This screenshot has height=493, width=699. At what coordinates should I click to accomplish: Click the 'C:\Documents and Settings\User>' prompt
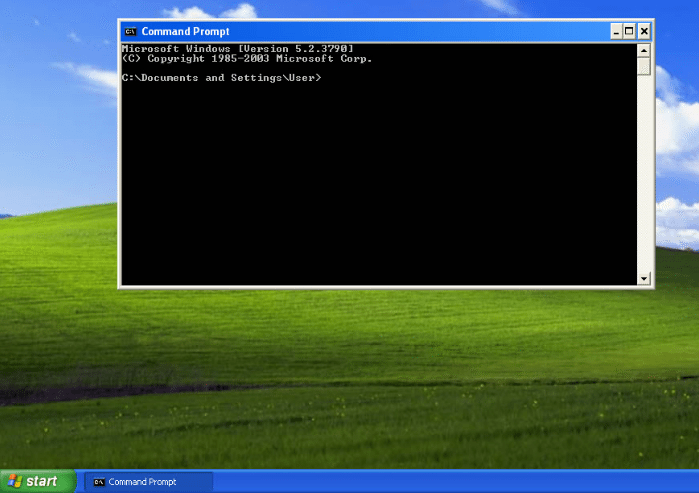pos(221,78)
